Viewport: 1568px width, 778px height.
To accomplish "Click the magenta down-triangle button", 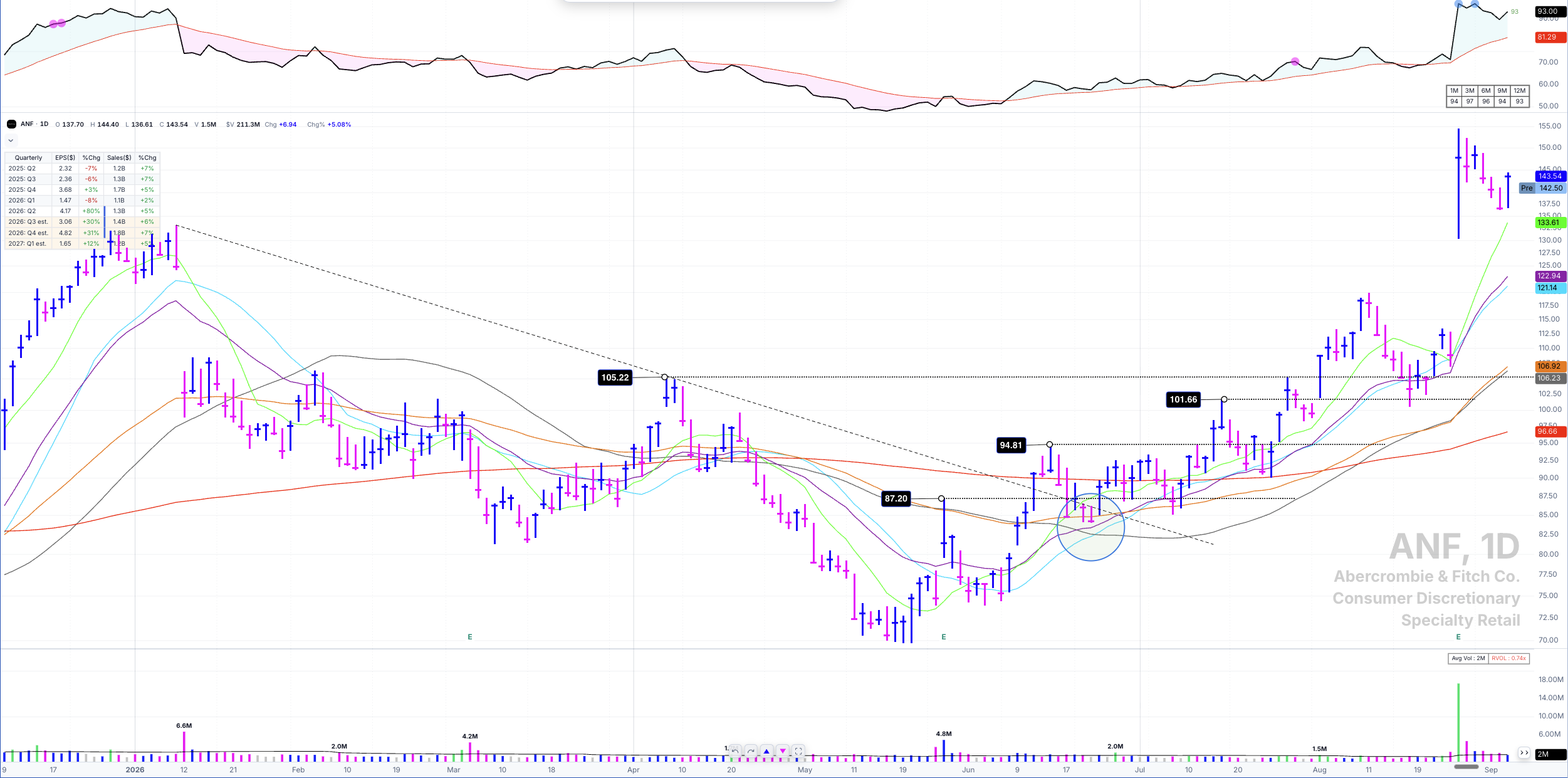I will click(x=783, y=750).
